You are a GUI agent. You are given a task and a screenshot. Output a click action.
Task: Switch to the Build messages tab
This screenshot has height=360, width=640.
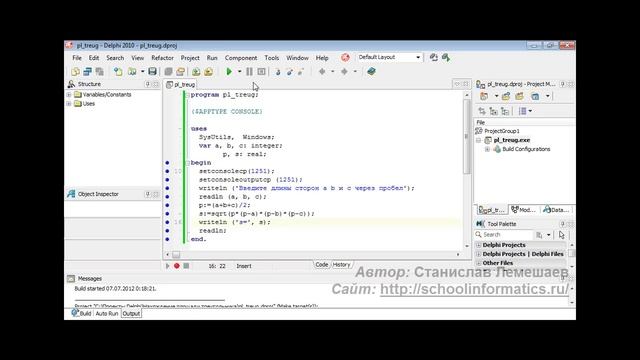[81, 313]
